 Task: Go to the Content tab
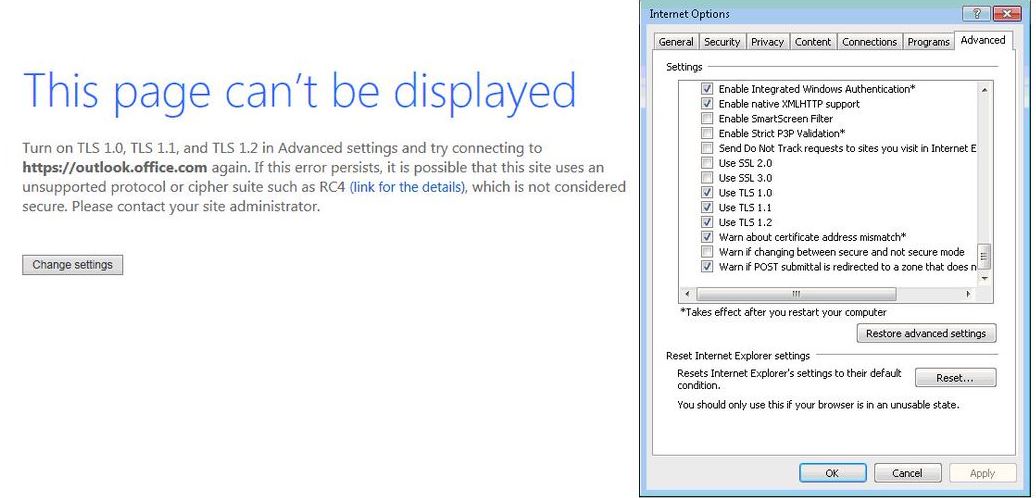coord(813,42)
